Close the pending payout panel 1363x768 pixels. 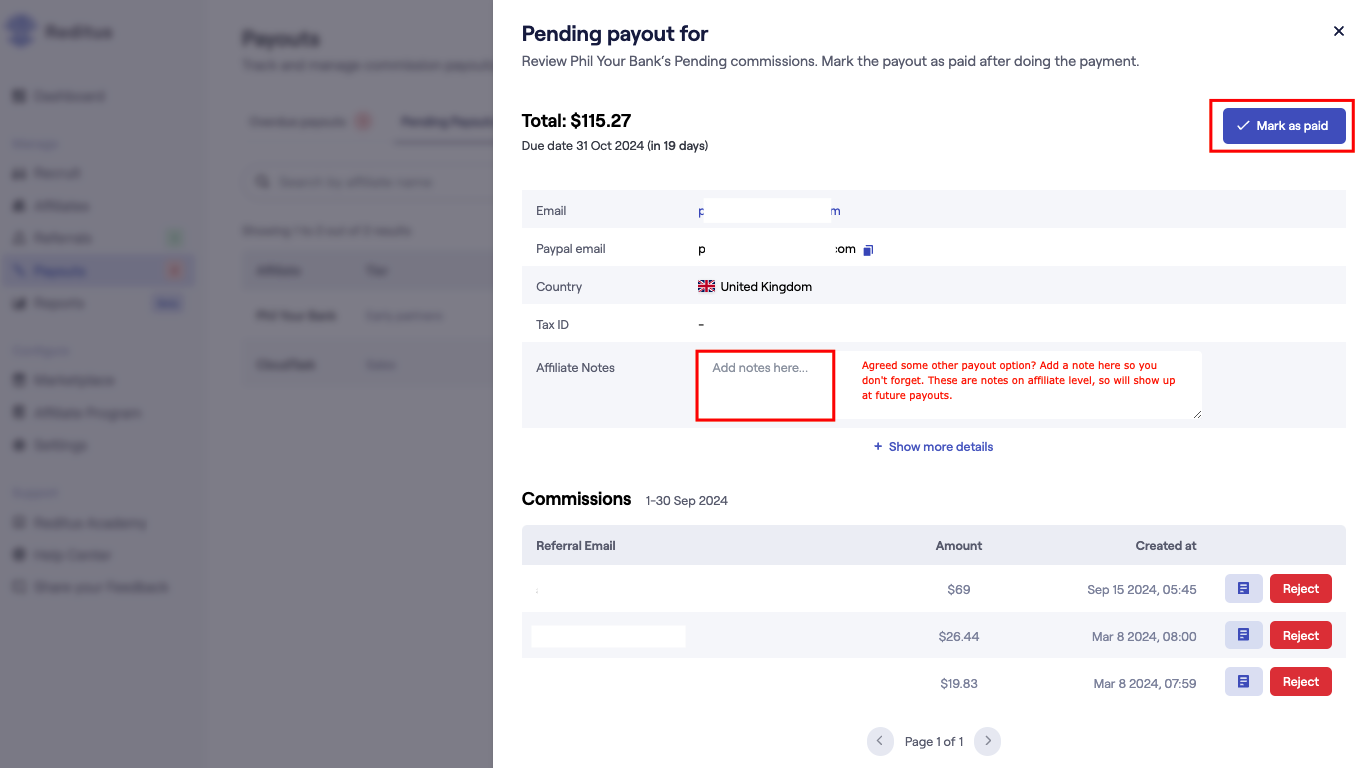pos(1339,31)
